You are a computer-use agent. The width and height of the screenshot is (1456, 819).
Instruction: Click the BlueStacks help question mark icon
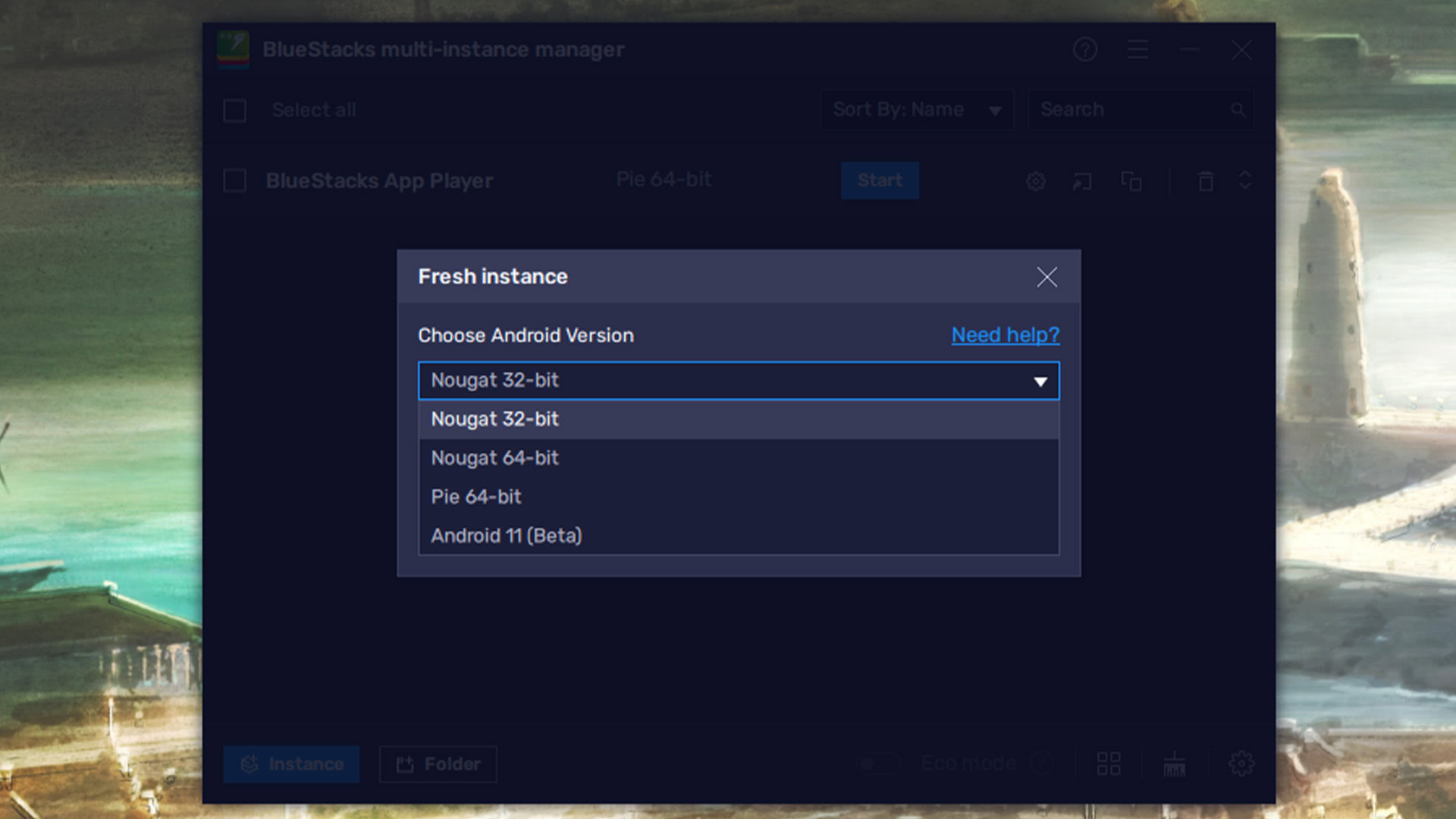point(1085,49)
